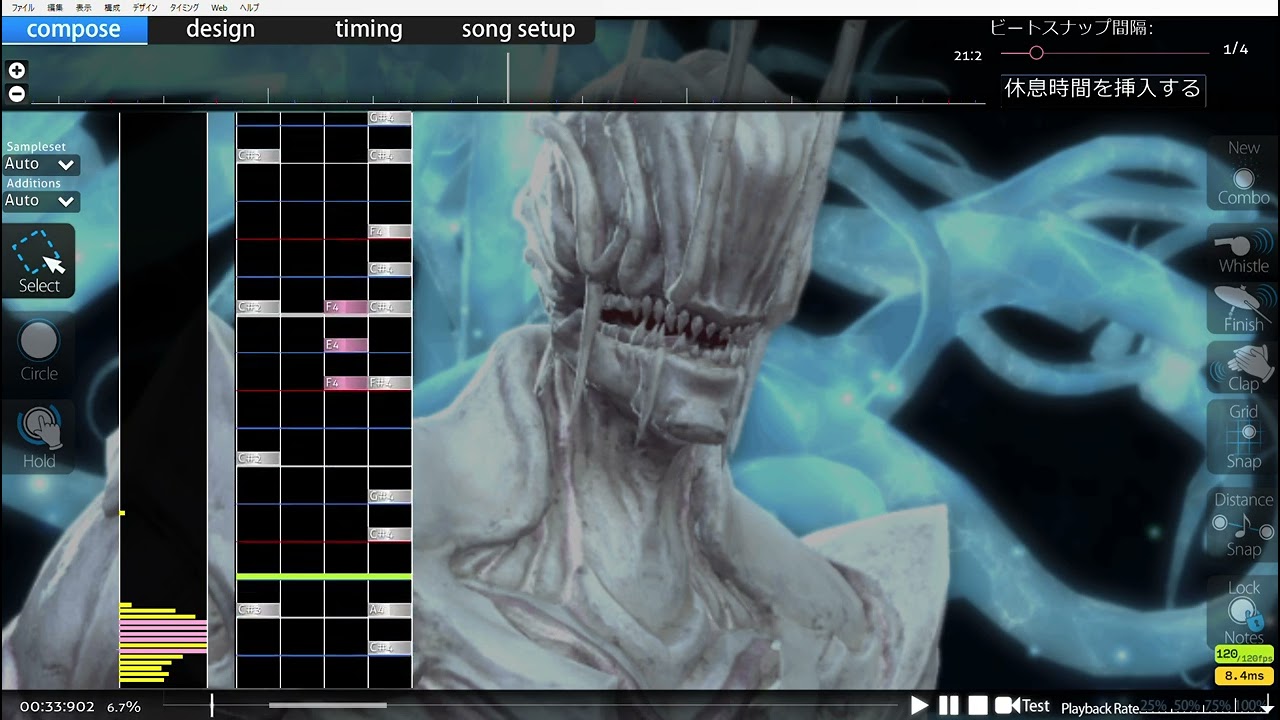Screen dimensions: 1280x720
Task: Click the note density overview strip
Action: pos(163,400)
